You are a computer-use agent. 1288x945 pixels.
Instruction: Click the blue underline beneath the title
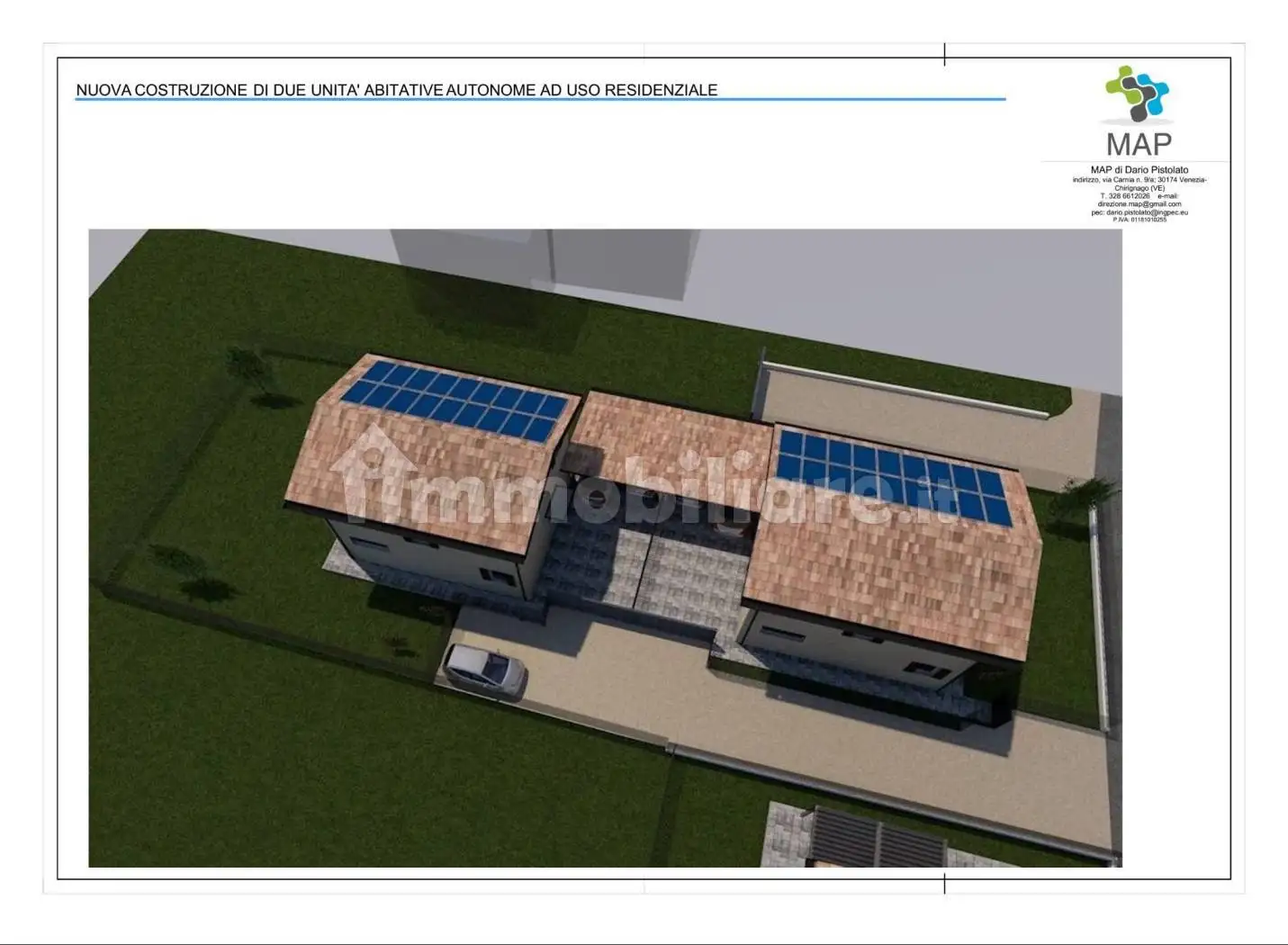click(540, 100)
